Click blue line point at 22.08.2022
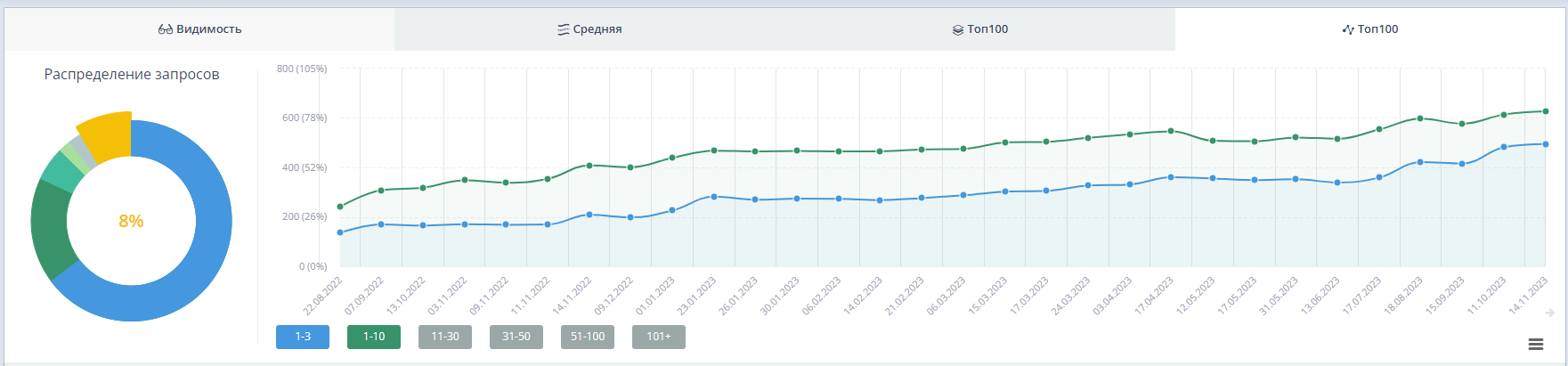The image size is (1568, 366). pos(340,232)
